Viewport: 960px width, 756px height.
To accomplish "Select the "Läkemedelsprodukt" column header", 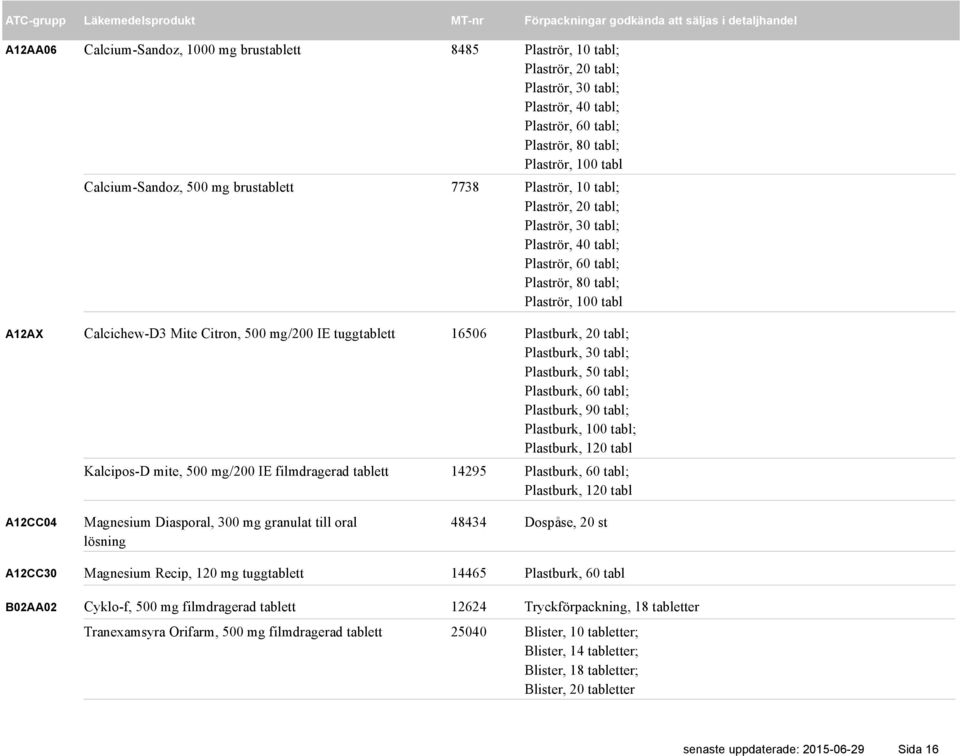I will point(139,20).
